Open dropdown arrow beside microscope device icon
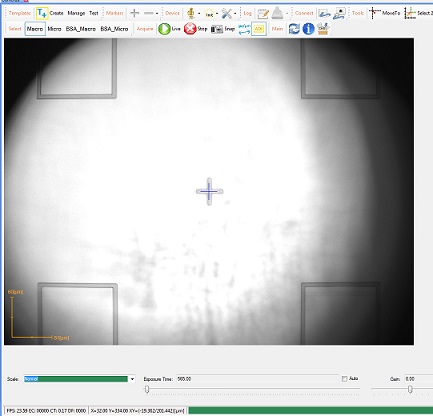 199,14
